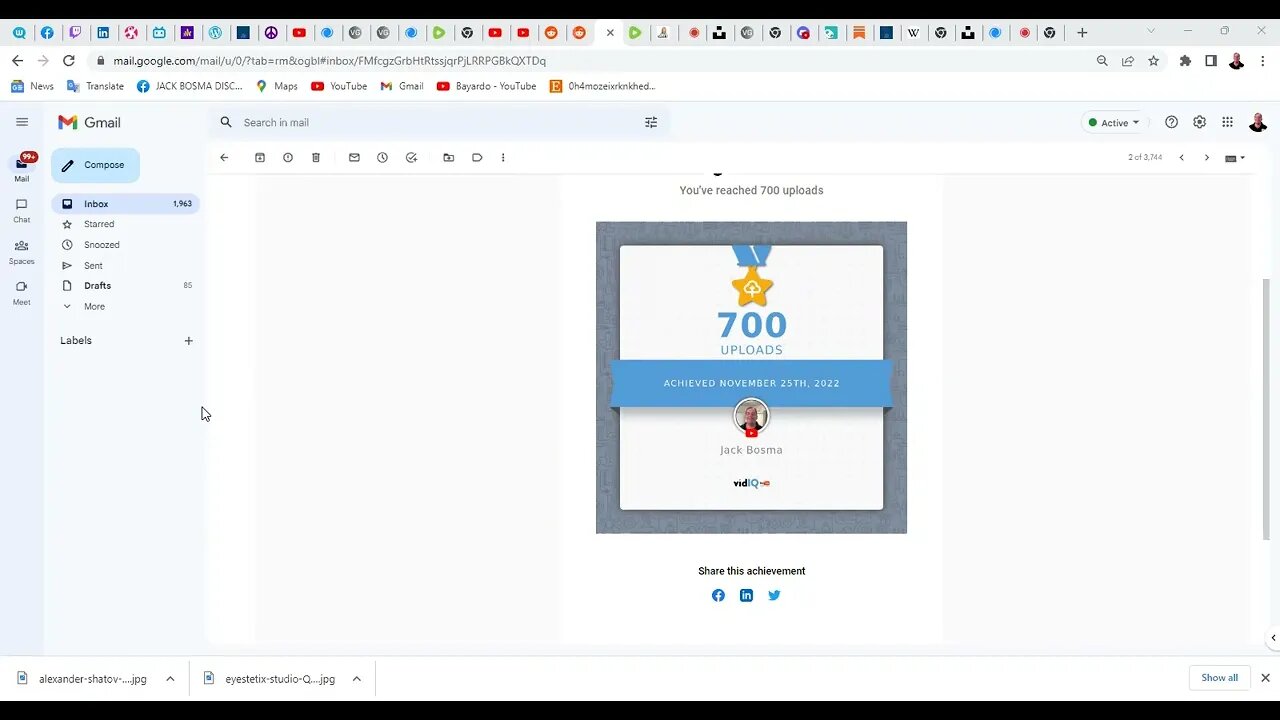Open Gmail settings gear
The width and height of the screenshot is (1280, 720).
pos(1199,122)
